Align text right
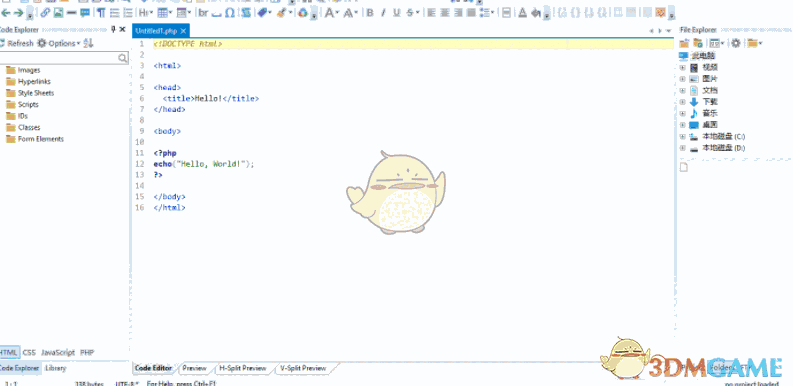 click(458, 13)
